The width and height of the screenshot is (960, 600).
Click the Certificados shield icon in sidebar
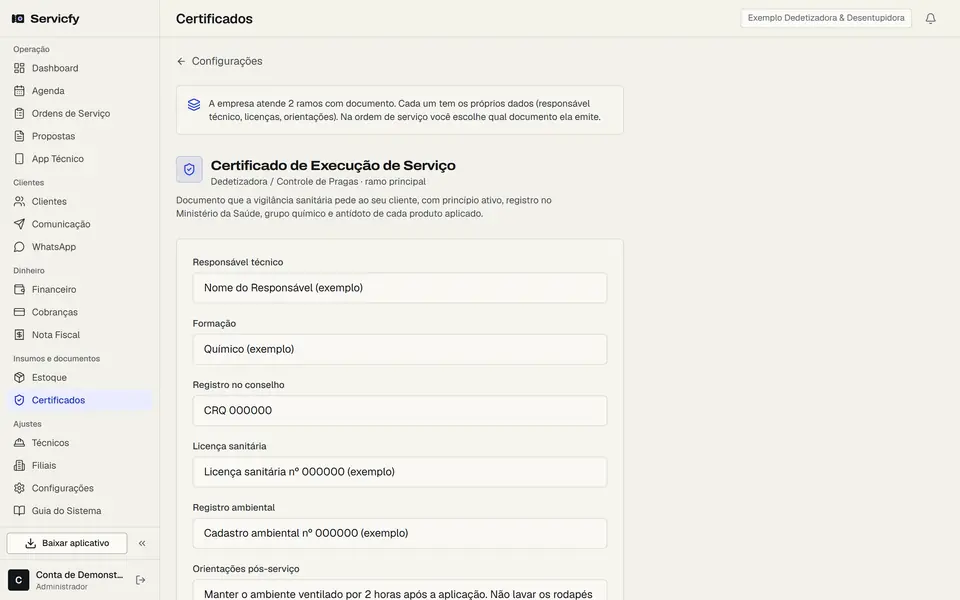coord(19,400)
